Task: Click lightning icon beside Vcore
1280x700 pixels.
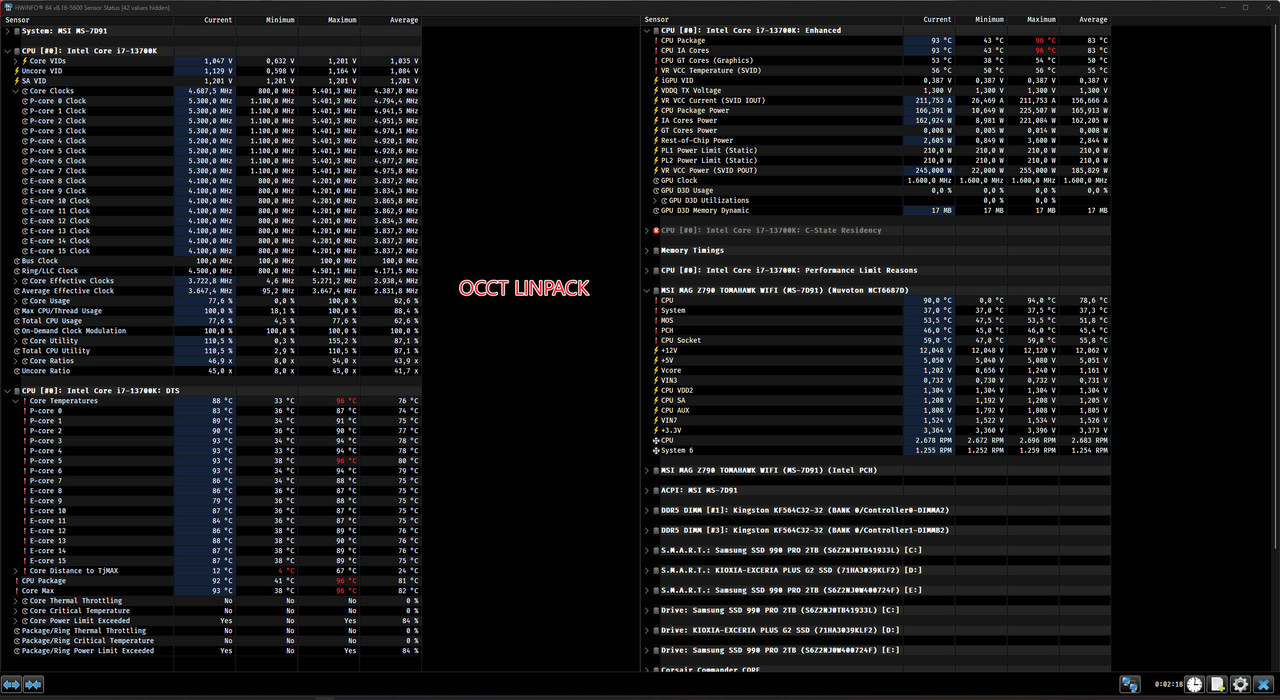Action: pyautogui.click(x=656, y=371)
